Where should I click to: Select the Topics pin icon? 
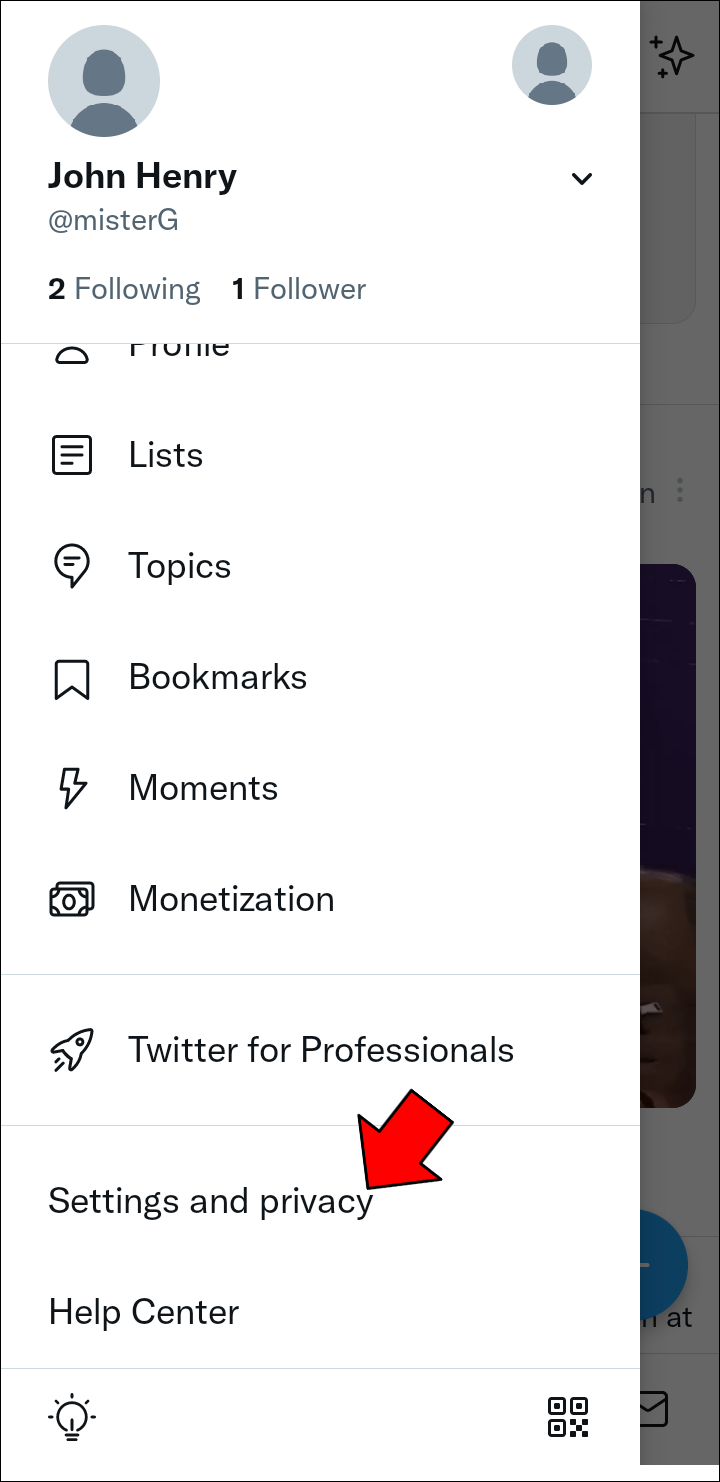(x=71, y=565)
